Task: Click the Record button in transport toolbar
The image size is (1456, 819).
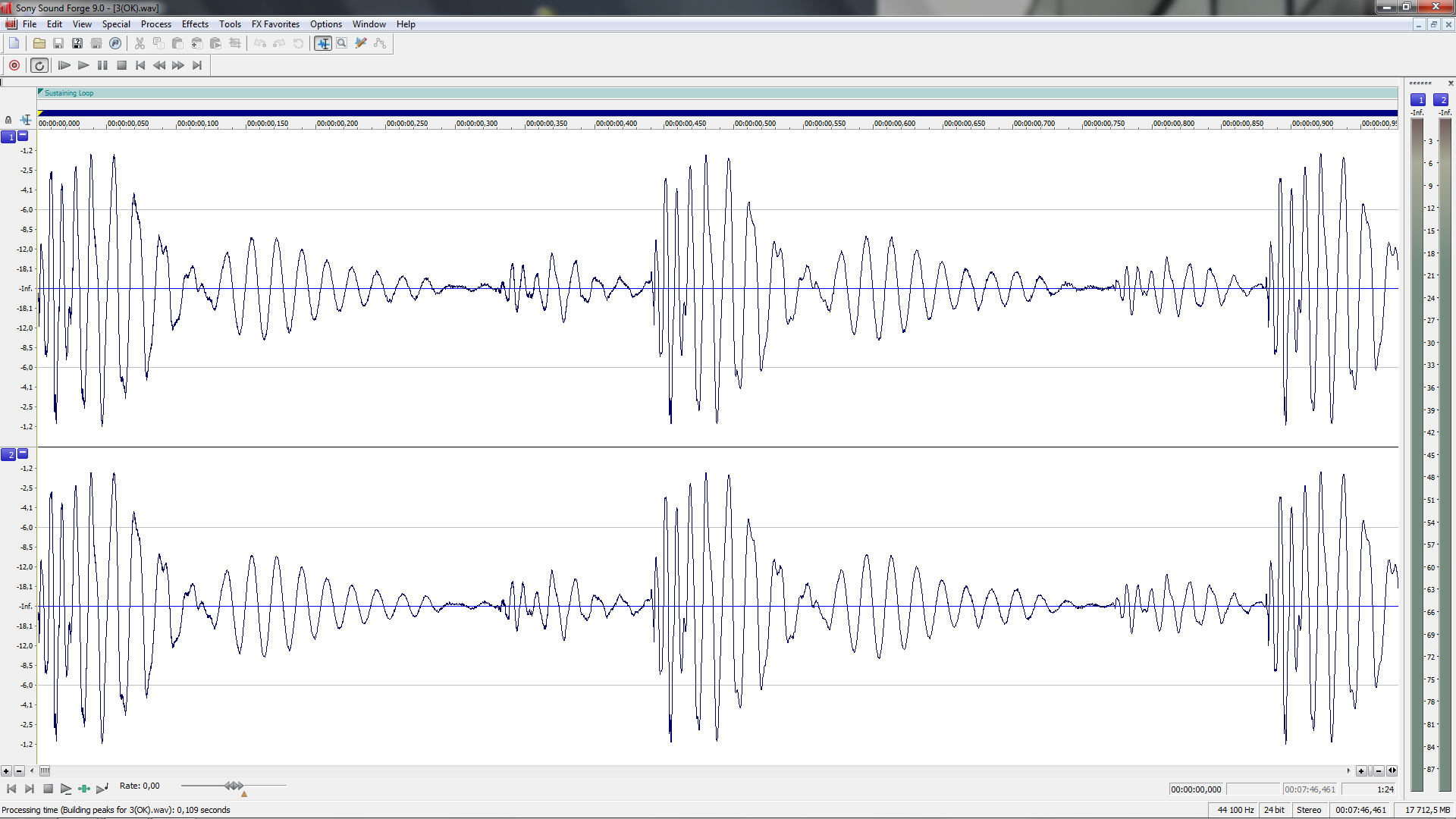Action: 14,65
